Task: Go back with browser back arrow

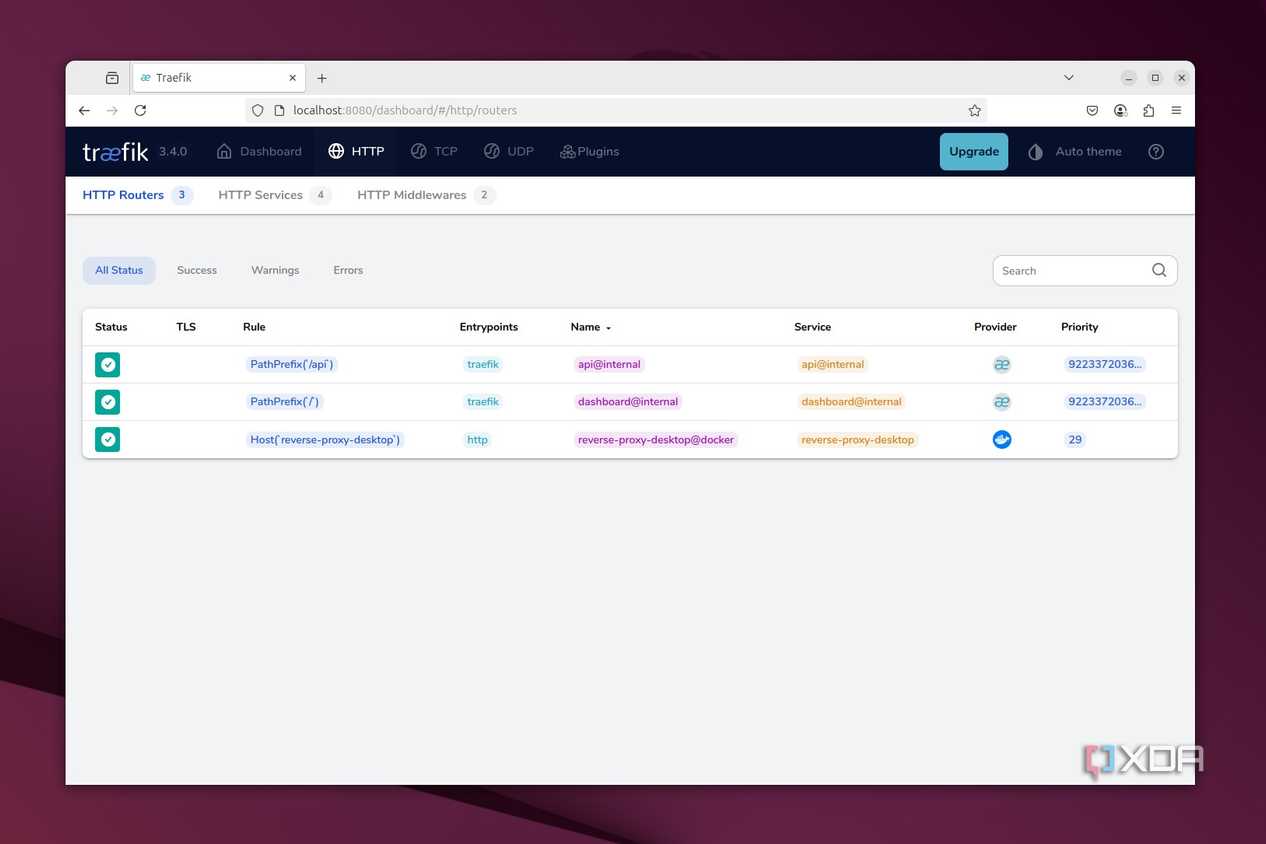Action: tap(84, 110)
